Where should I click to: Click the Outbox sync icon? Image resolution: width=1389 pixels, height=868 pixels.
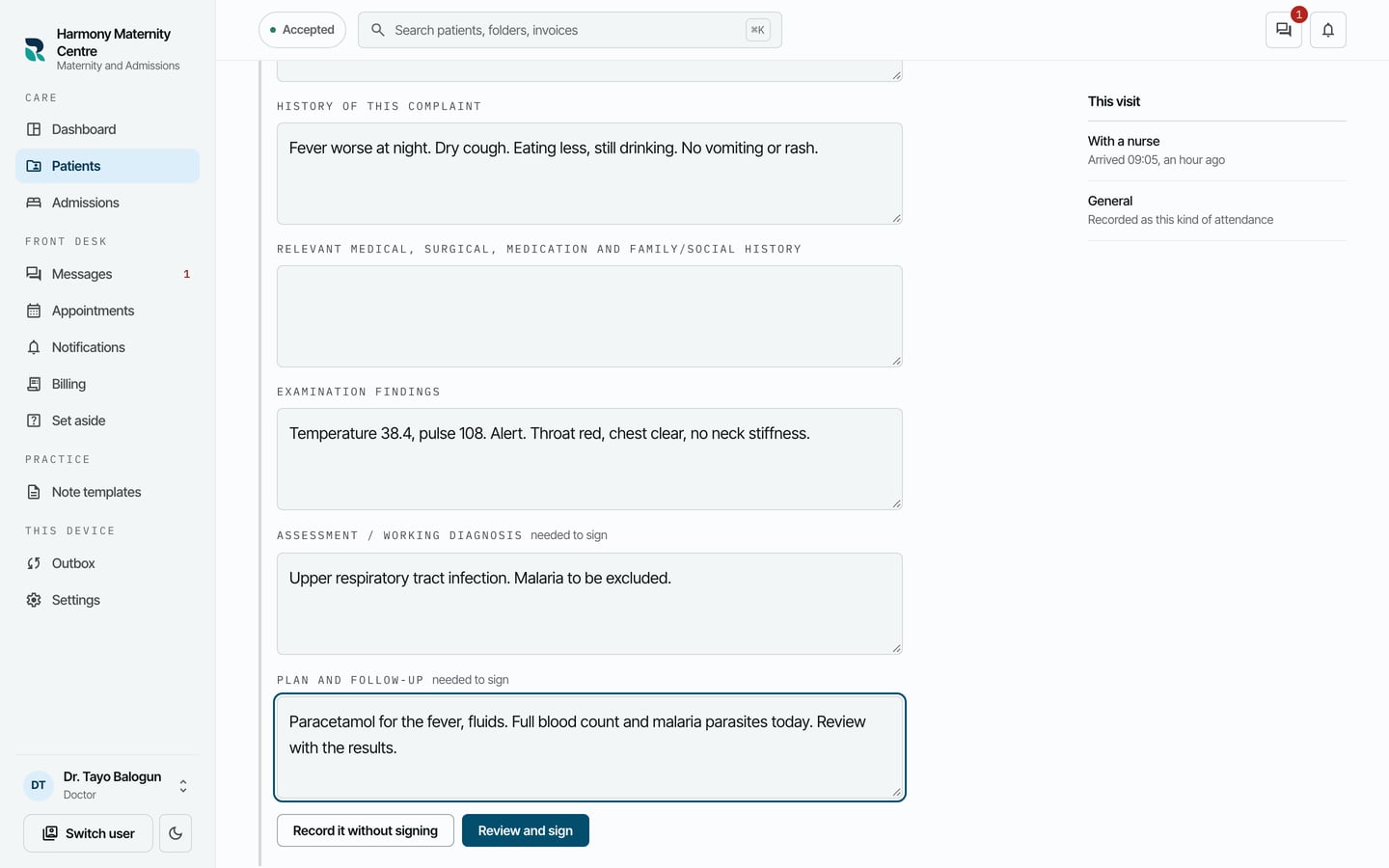[x=34, y=563]
